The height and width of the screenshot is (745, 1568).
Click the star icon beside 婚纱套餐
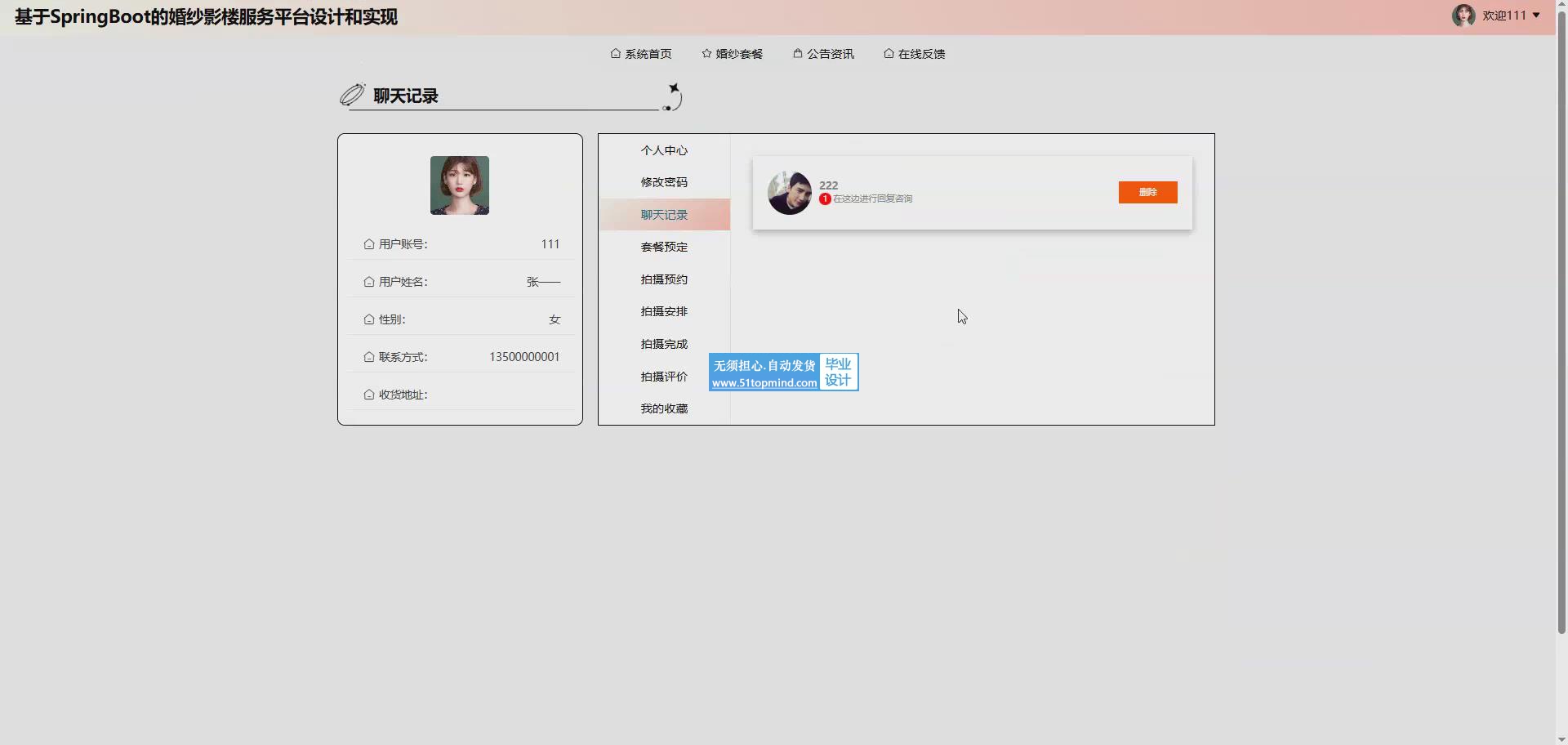pos(706,54)
